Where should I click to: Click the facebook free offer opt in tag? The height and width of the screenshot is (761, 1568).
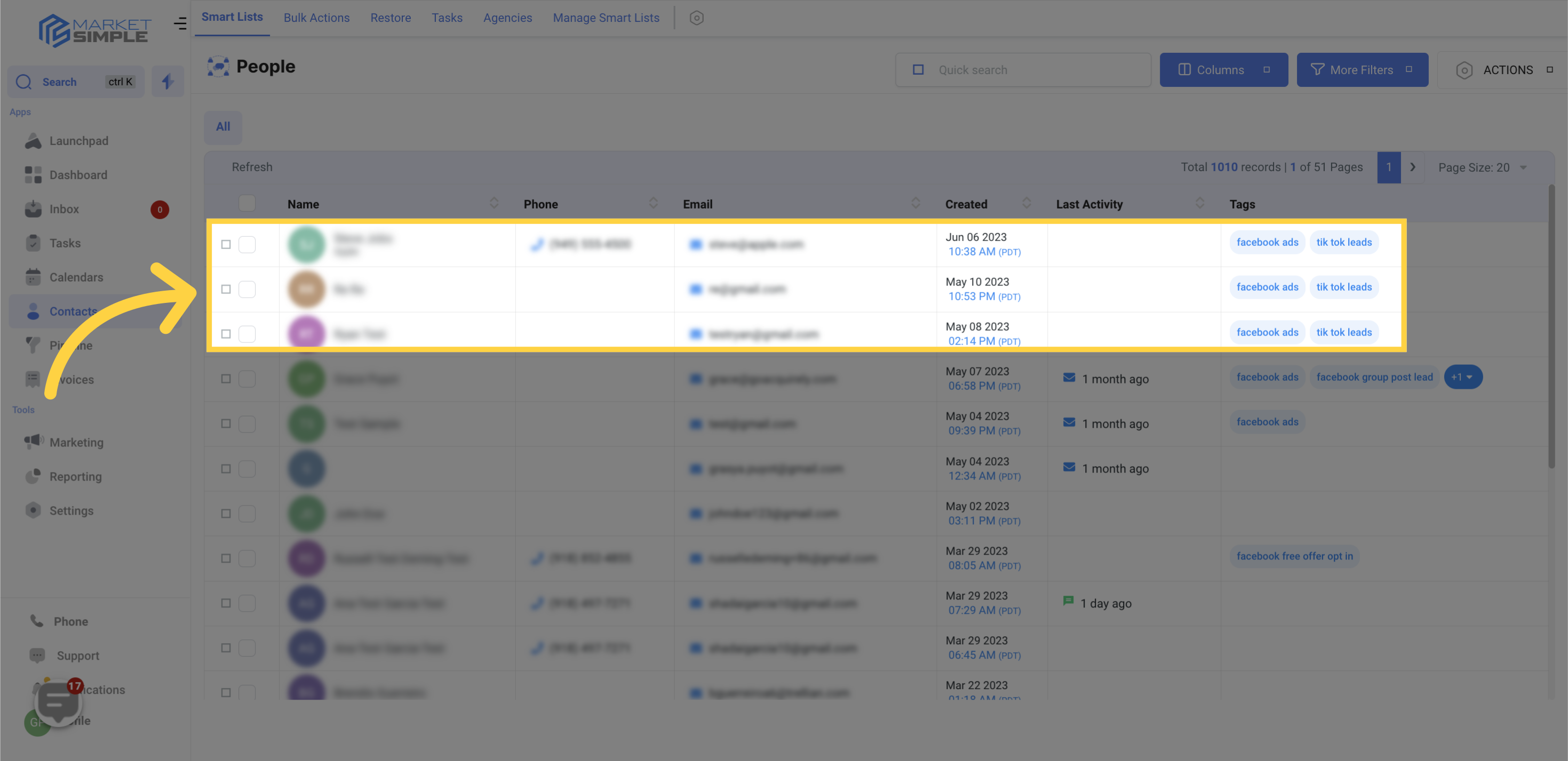pos(1294,556)
